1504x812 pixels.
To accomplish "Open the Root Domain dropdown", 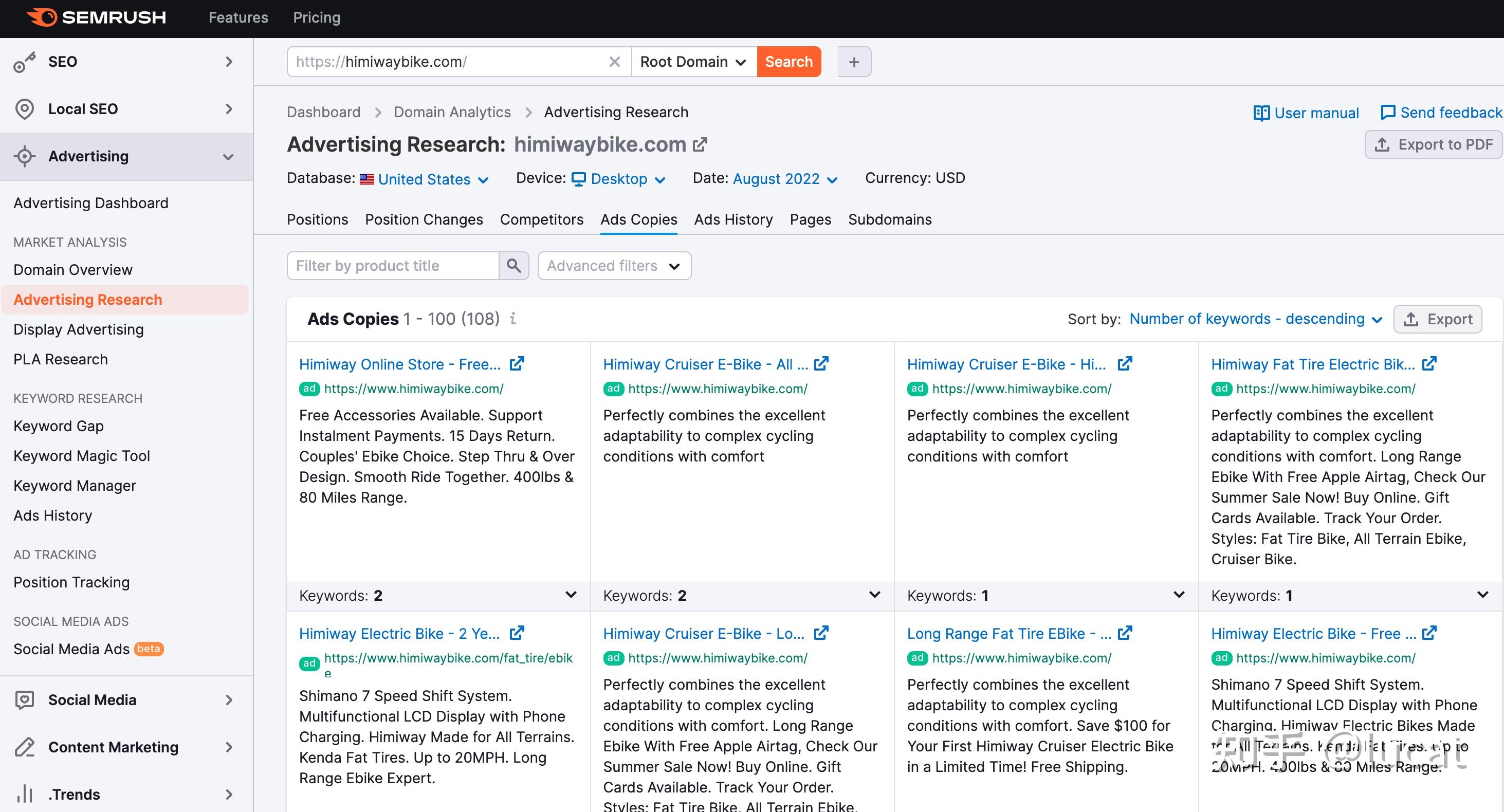I will pyautogui.click(x=692, y=61).
